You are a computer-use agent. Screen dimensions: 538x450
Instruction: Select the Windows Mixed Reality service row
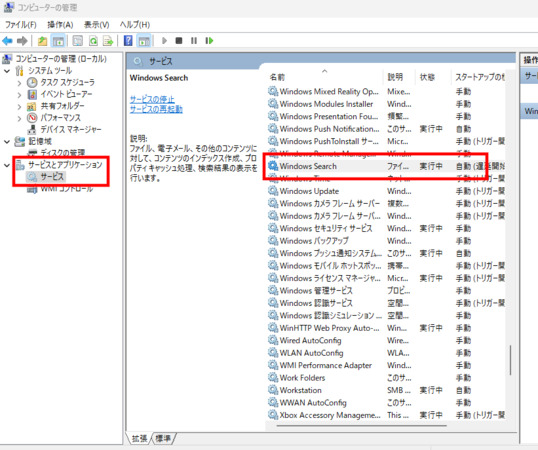pos(386,92)
